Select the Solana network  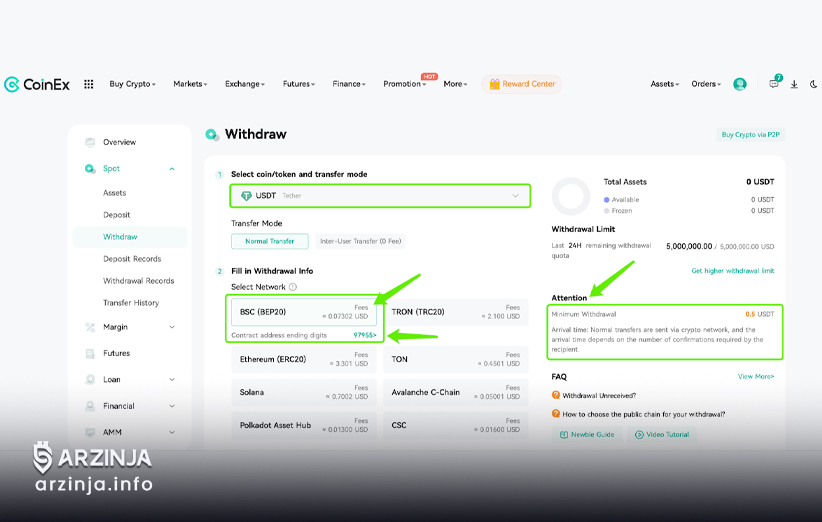point(304,393)
